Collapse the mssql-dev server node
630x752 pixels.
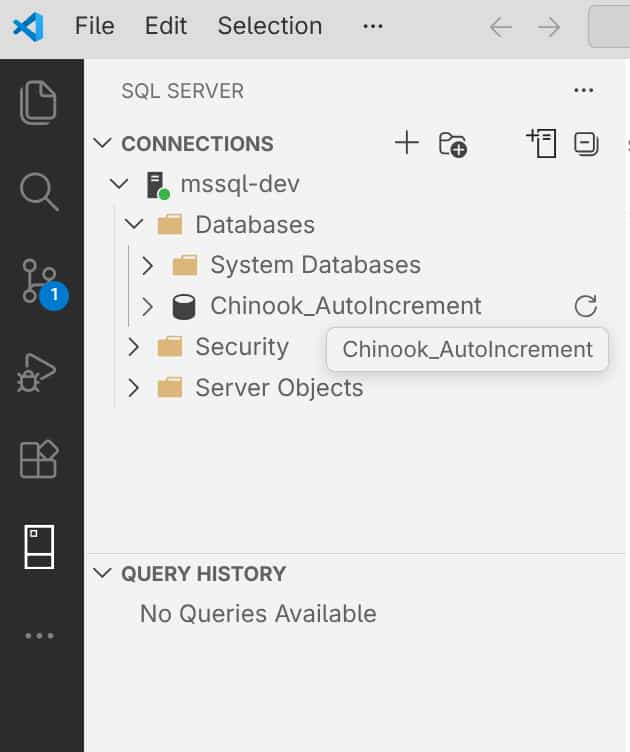[x=119, y=184]
